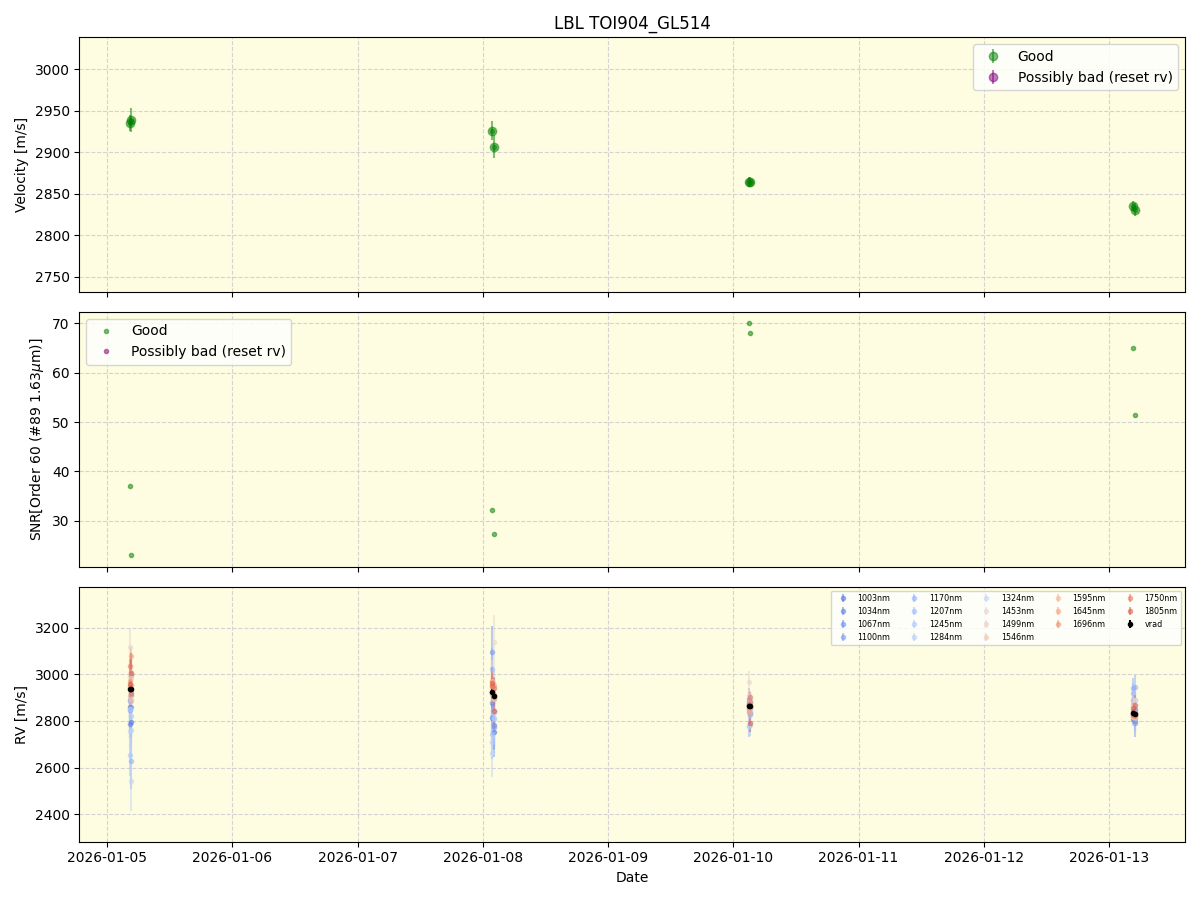Click the green velocity data point on 2026-01-10
The height and width of the screenshot is (900, 1200).
coord(752,182)
